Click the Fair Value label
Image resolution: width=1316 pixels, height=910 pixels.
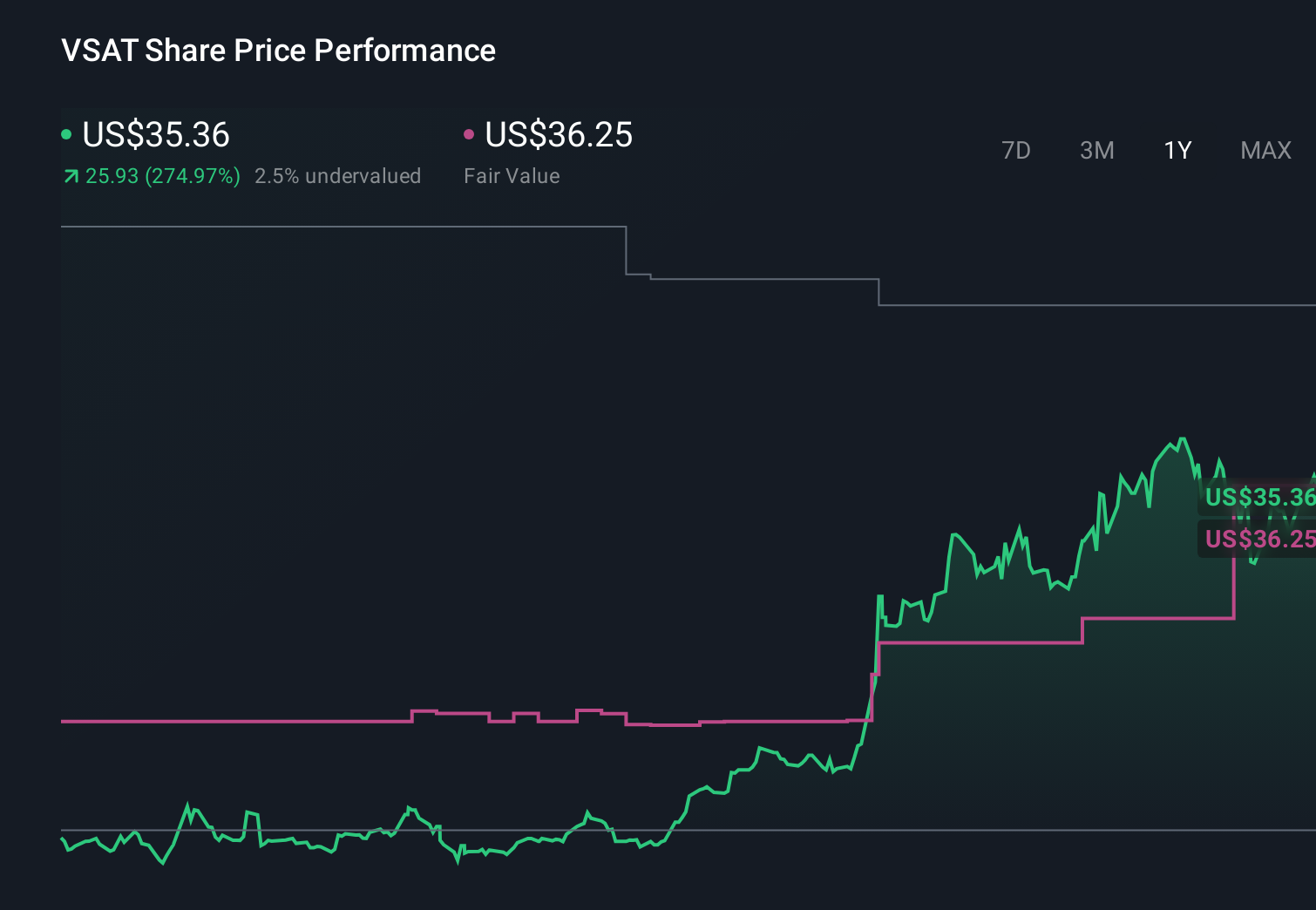(x=512, y=176)
